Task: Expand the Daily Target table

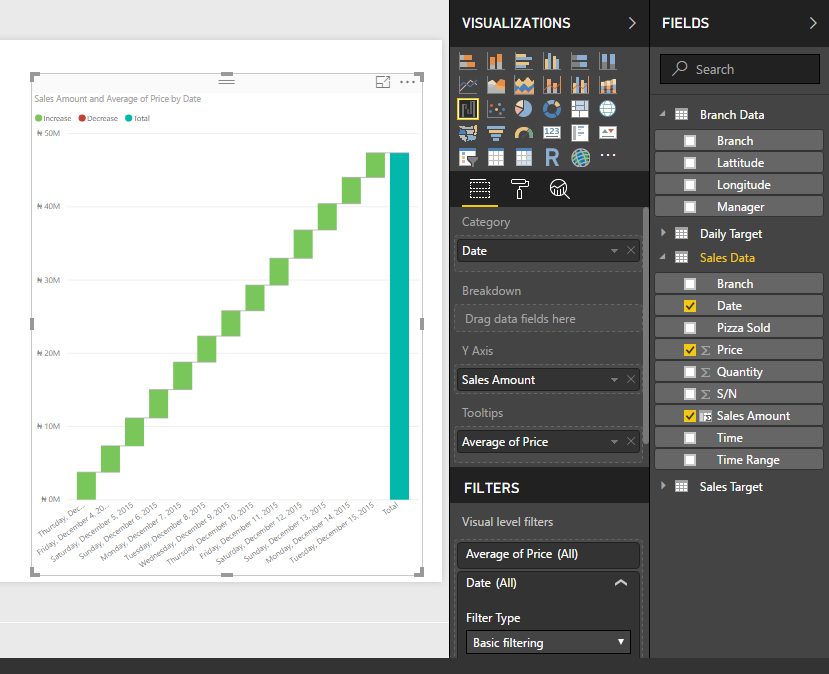Action: (x=663, y=233)
